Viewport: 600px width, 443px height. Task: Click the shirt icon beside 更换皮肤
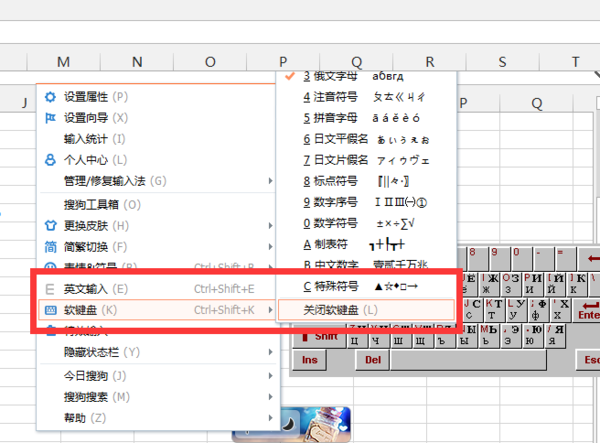pos(50,226)
